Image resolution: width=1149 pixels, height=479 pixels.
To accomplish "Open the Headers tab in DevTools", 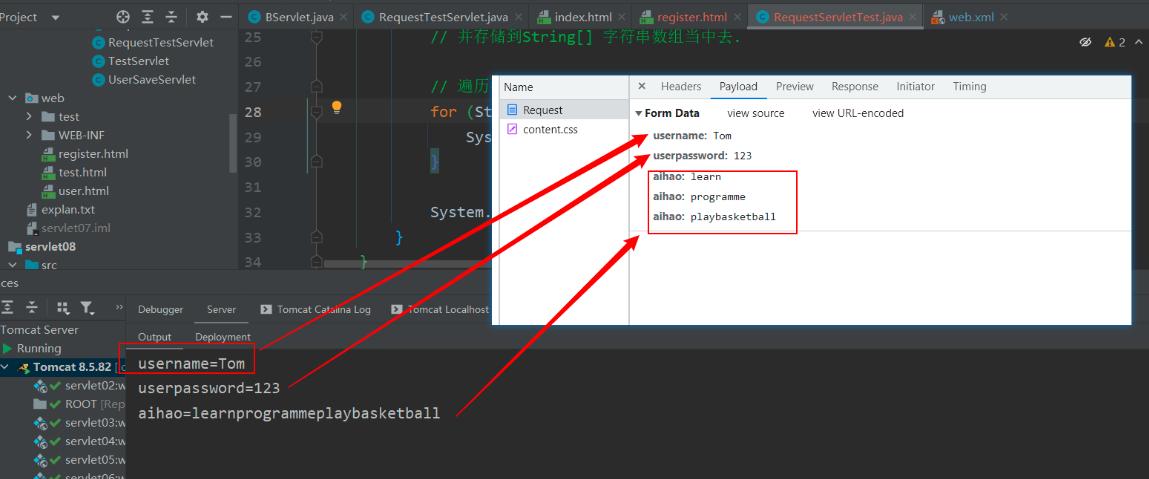I will (681, 86).
